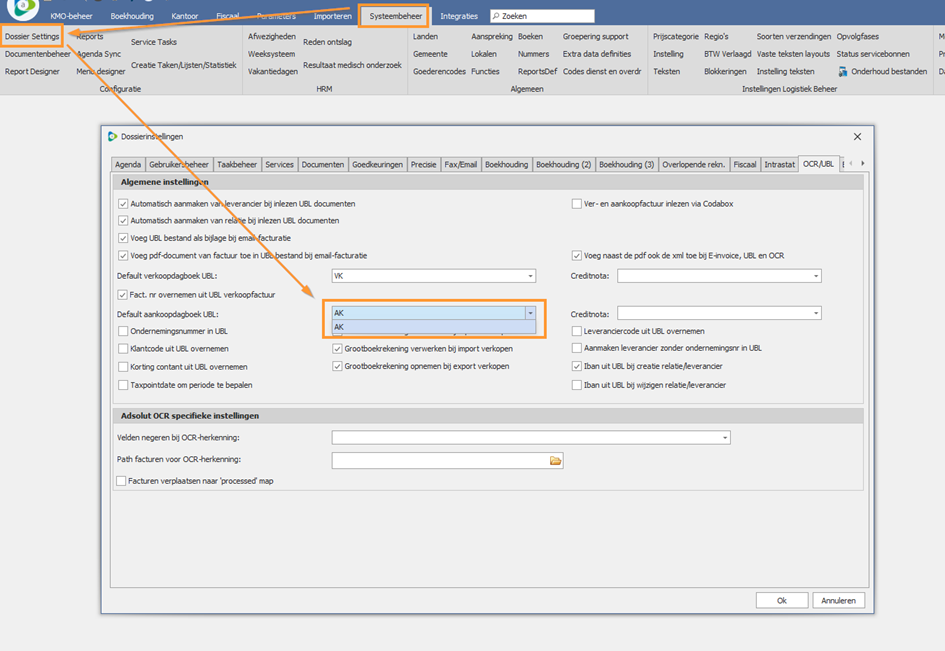This screenshot has height=651, width=945.
Task: Click Dossier Settings in the ribbon
Action: click(x=32, y=37)
